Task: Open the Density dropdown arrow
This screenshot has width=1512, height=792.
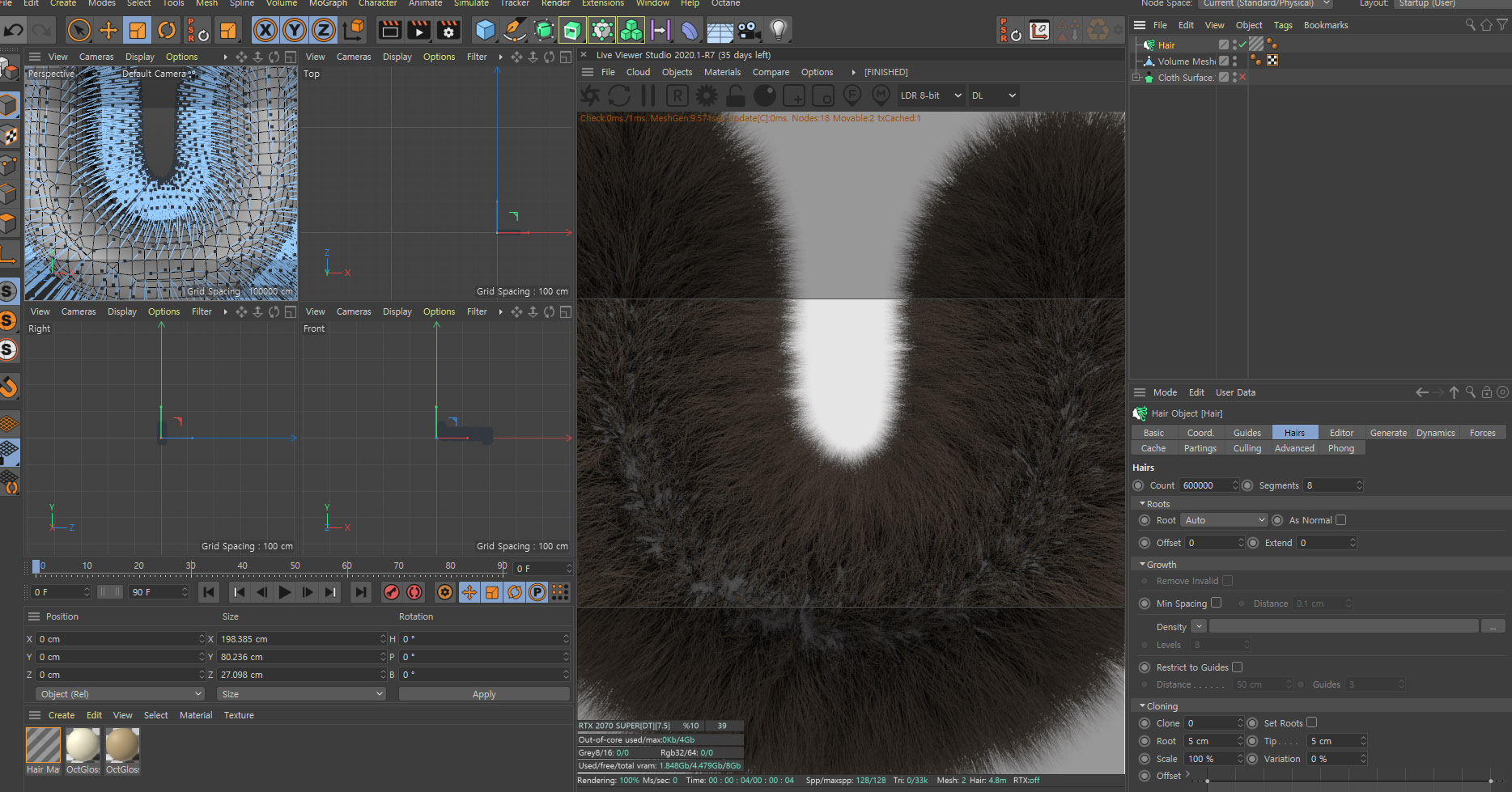Action: pos(1199,627)
